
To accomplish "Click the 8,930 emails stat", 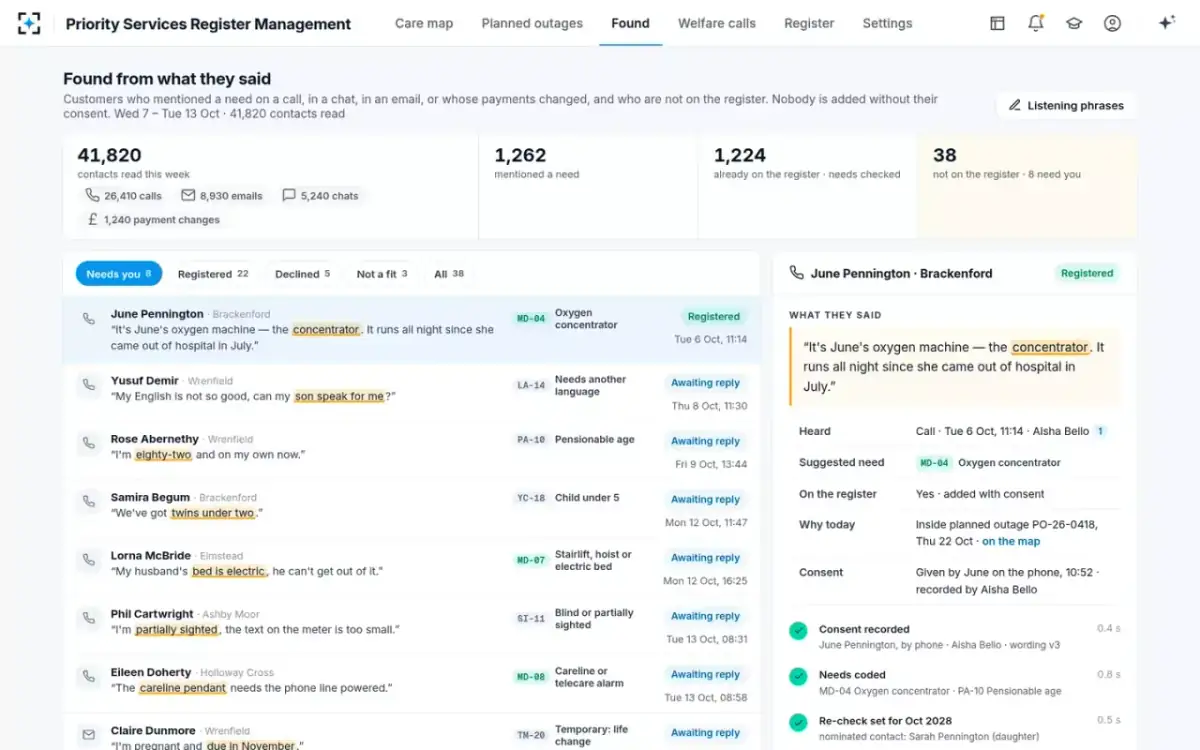I will click(x=222, y=196).
